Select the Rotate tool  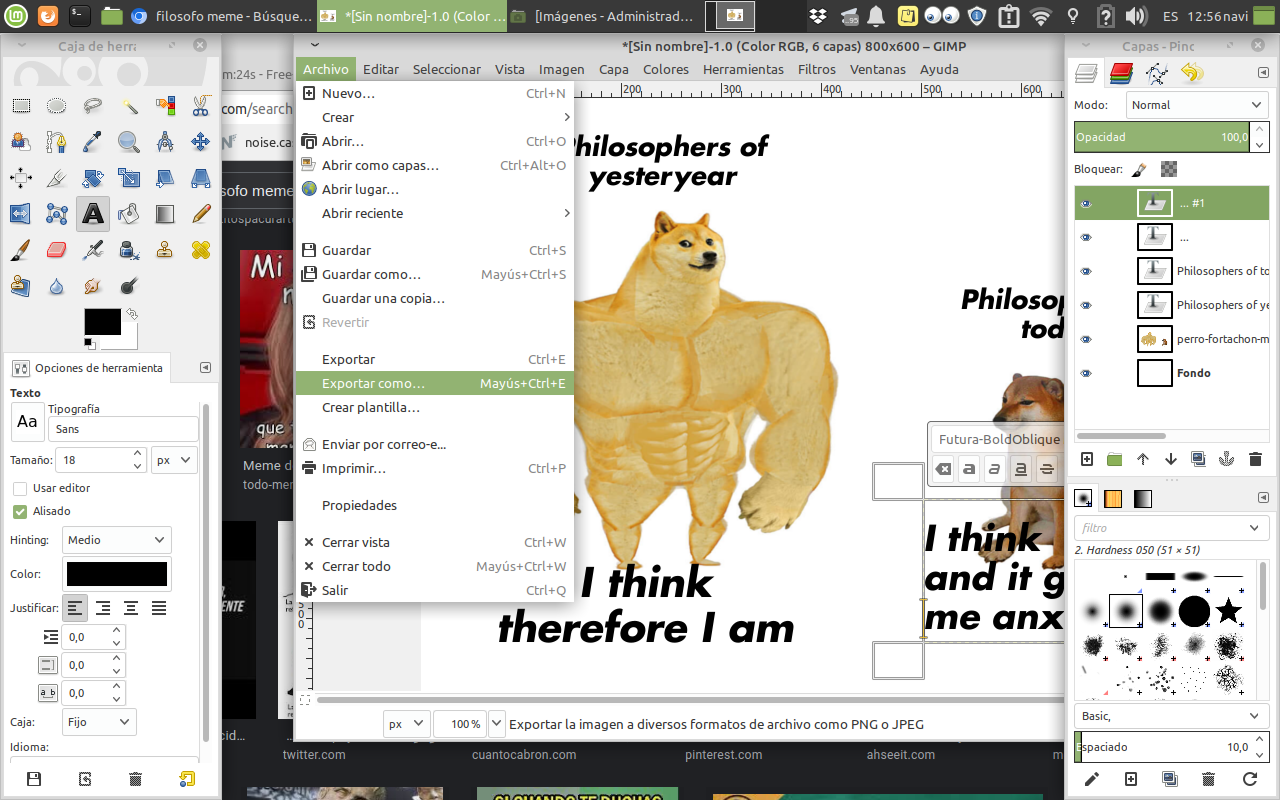tap(93, 178)
